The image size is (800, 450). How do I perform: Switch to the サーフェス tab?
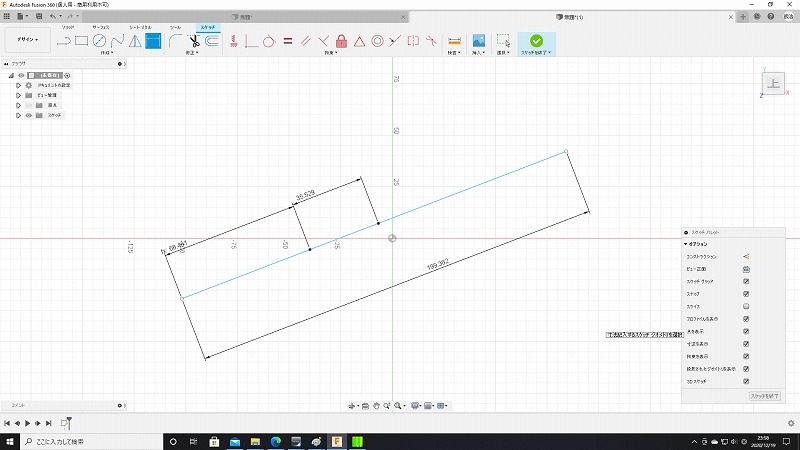(101, 27)
